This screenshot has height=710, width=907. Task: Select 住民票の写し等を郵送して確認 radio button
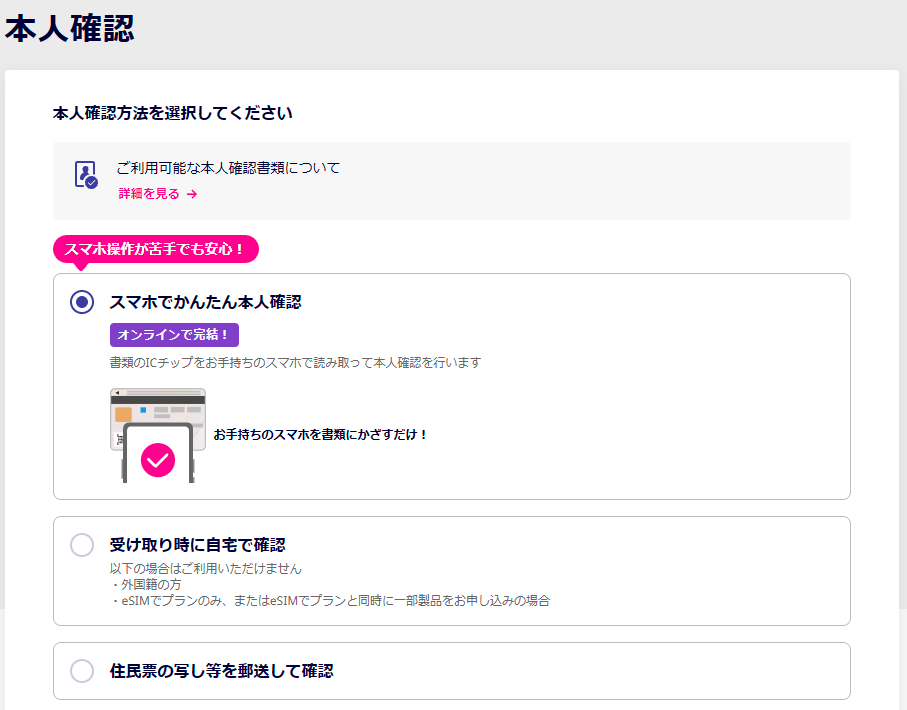82,671
